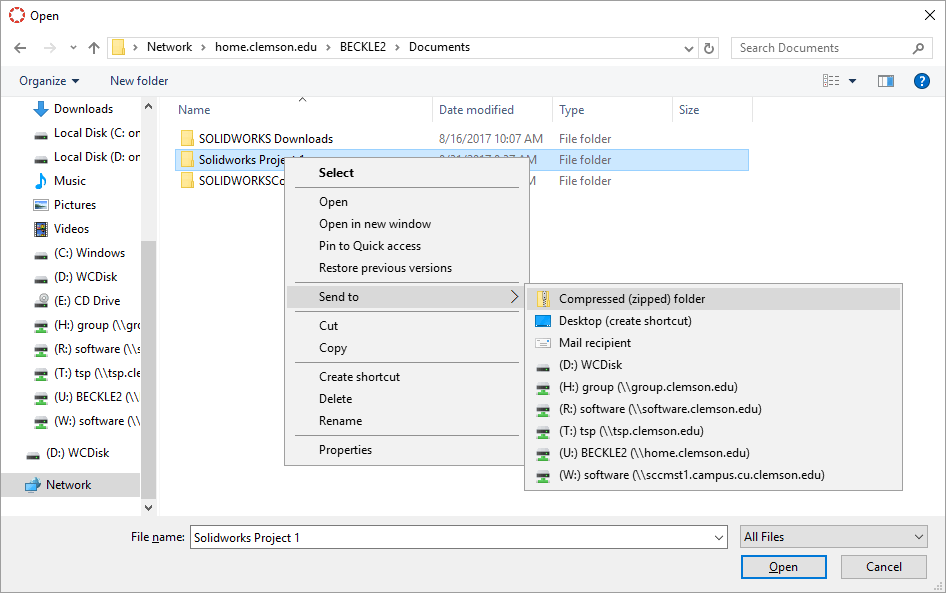Viewport: 946px width, 593px height.
Task: Click the Open button
Action: click(x=784, y=567)
